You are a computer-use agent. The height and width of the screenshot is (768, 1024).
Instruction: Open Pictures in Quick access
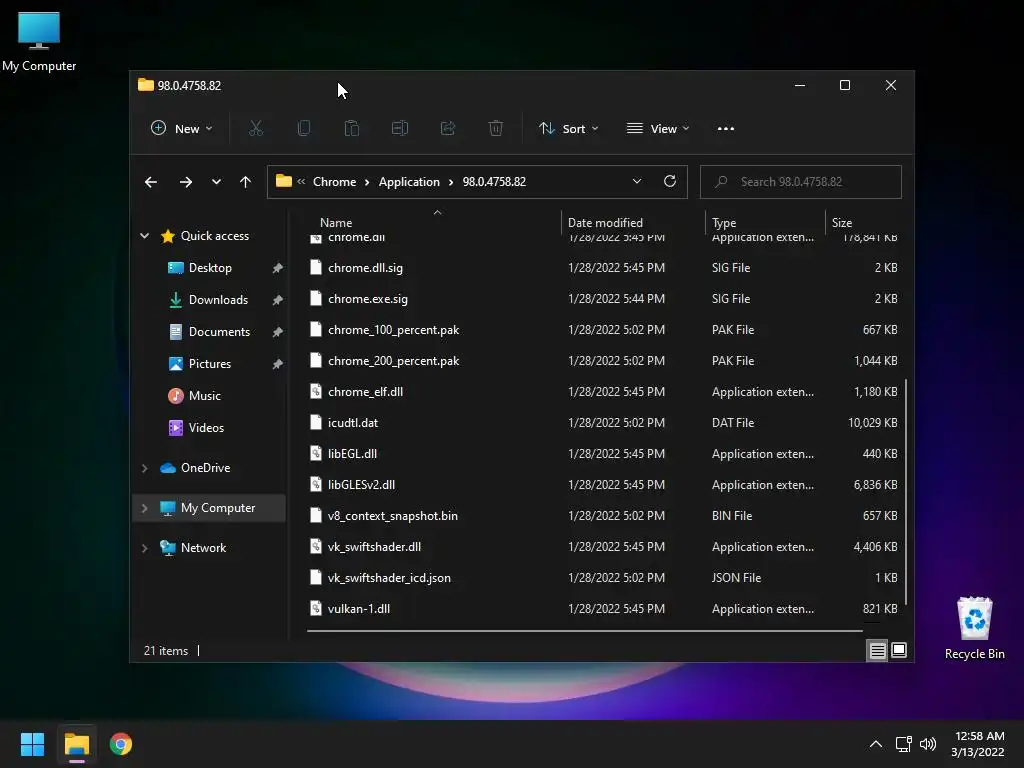click(210, 364)
